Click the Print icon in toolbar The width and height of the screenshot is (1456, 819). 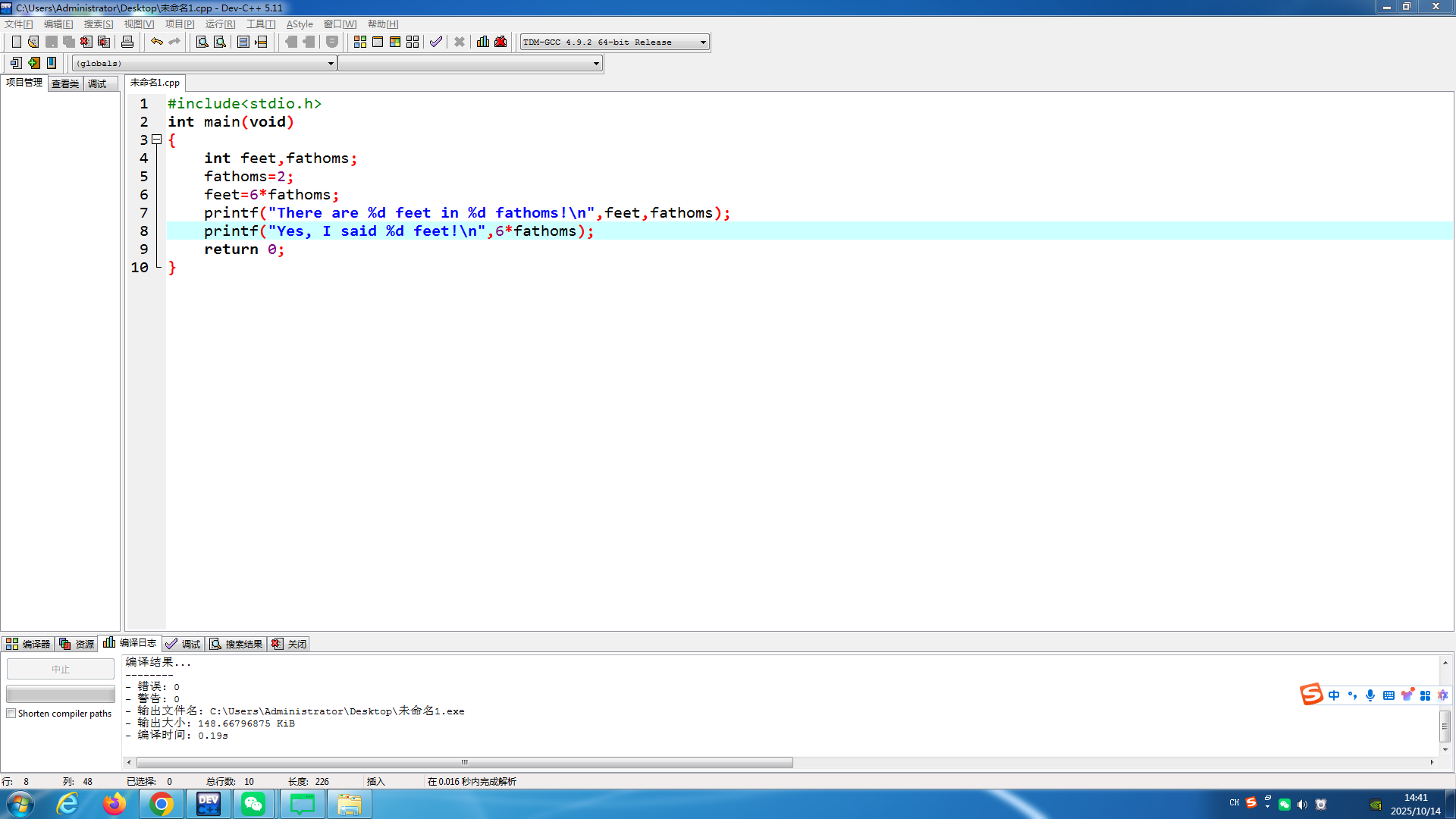click(x=127, y=42)
